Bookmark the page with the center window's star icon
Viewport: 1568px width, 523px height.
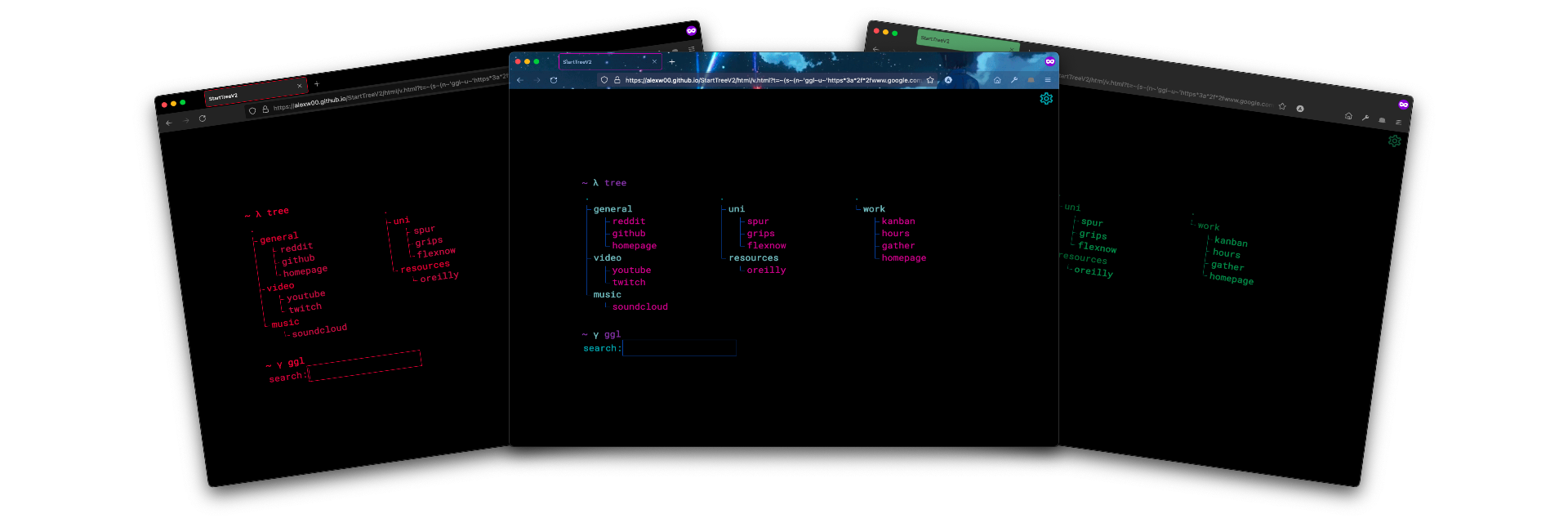click(930, 80)
